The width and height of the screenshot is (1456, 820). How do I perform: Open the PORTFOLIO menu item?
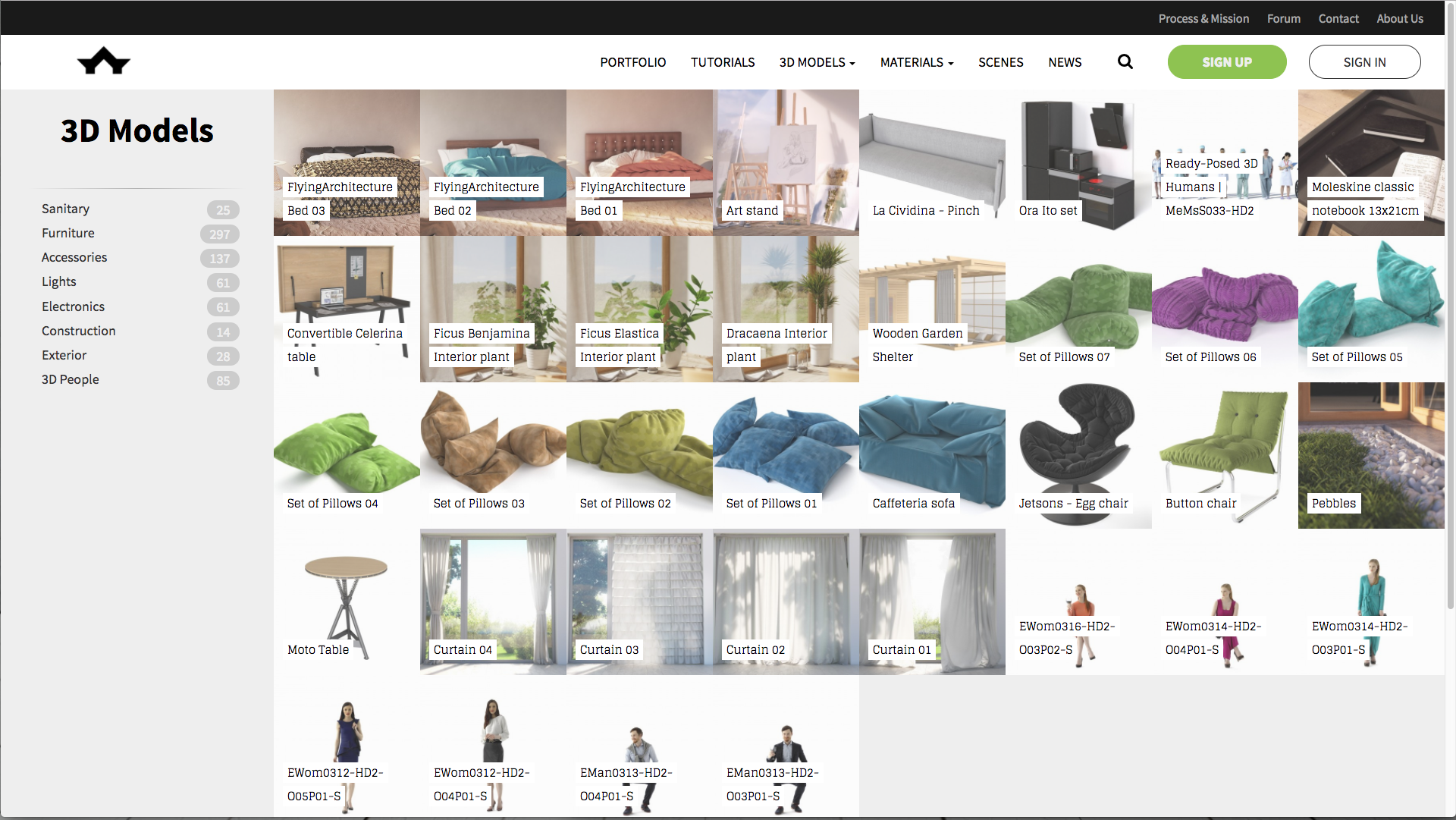click(633, 62)
